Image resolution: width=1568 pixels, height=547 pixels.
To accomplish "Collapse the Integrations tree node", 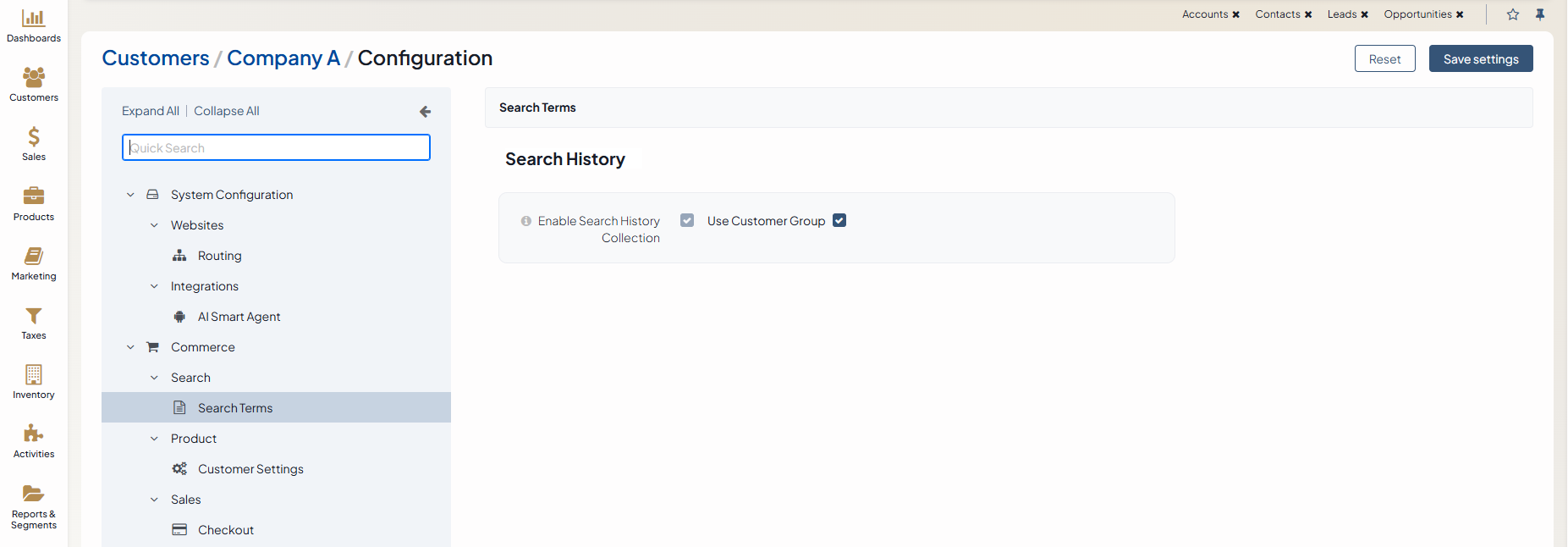I will tap(154, 286).
